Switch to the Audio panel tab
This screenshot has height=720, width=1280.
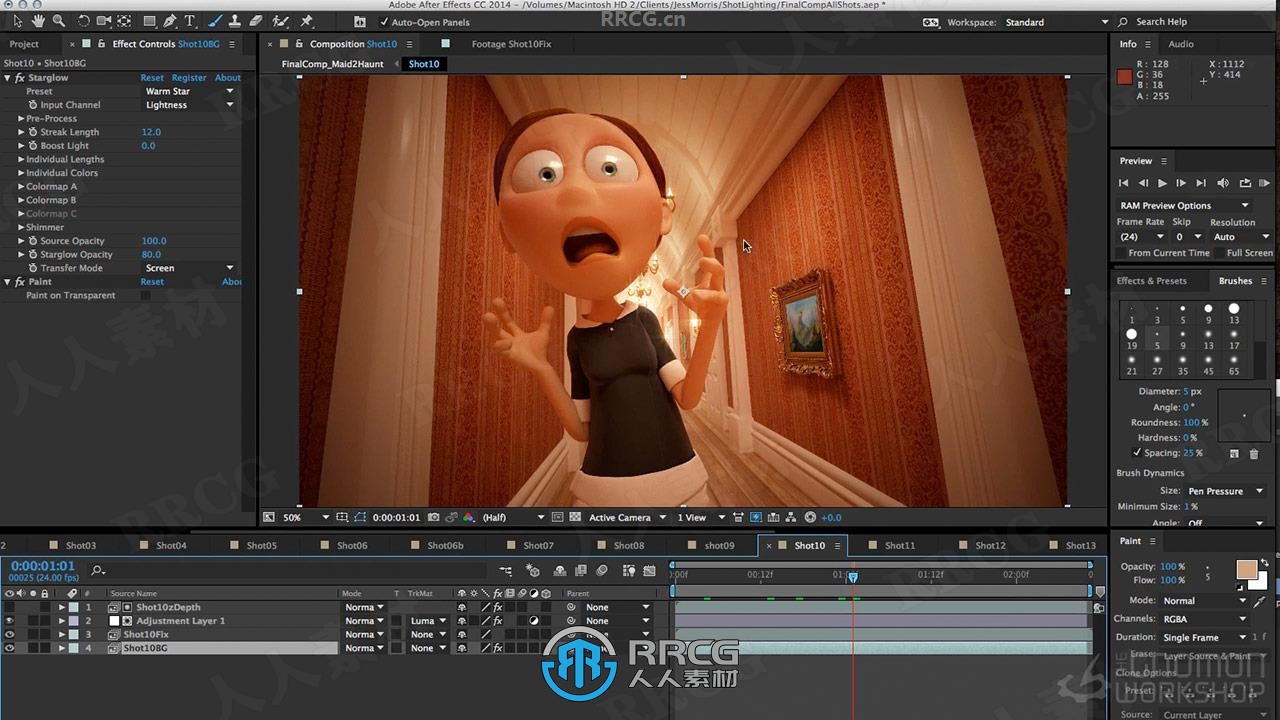pos(1181,44)
